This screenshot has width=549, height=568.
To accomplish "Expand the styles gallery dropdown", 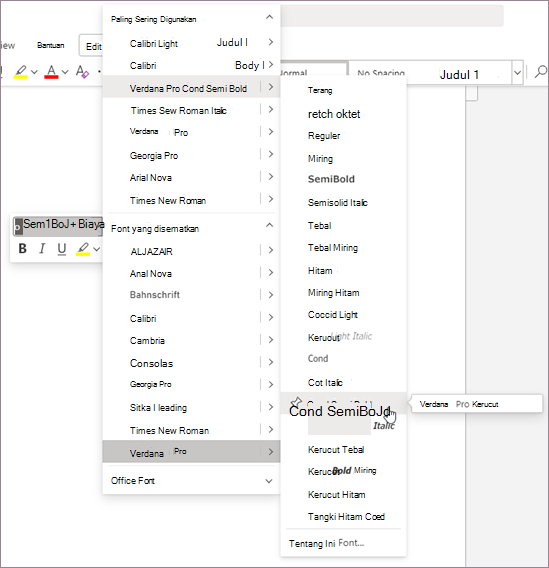I will pyautogui.click(x=517, y=72).
